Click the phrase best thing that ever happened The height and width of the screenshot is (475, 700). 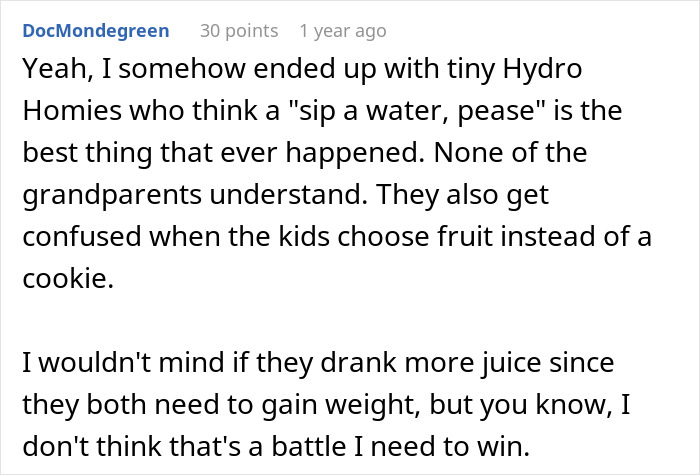223,153
